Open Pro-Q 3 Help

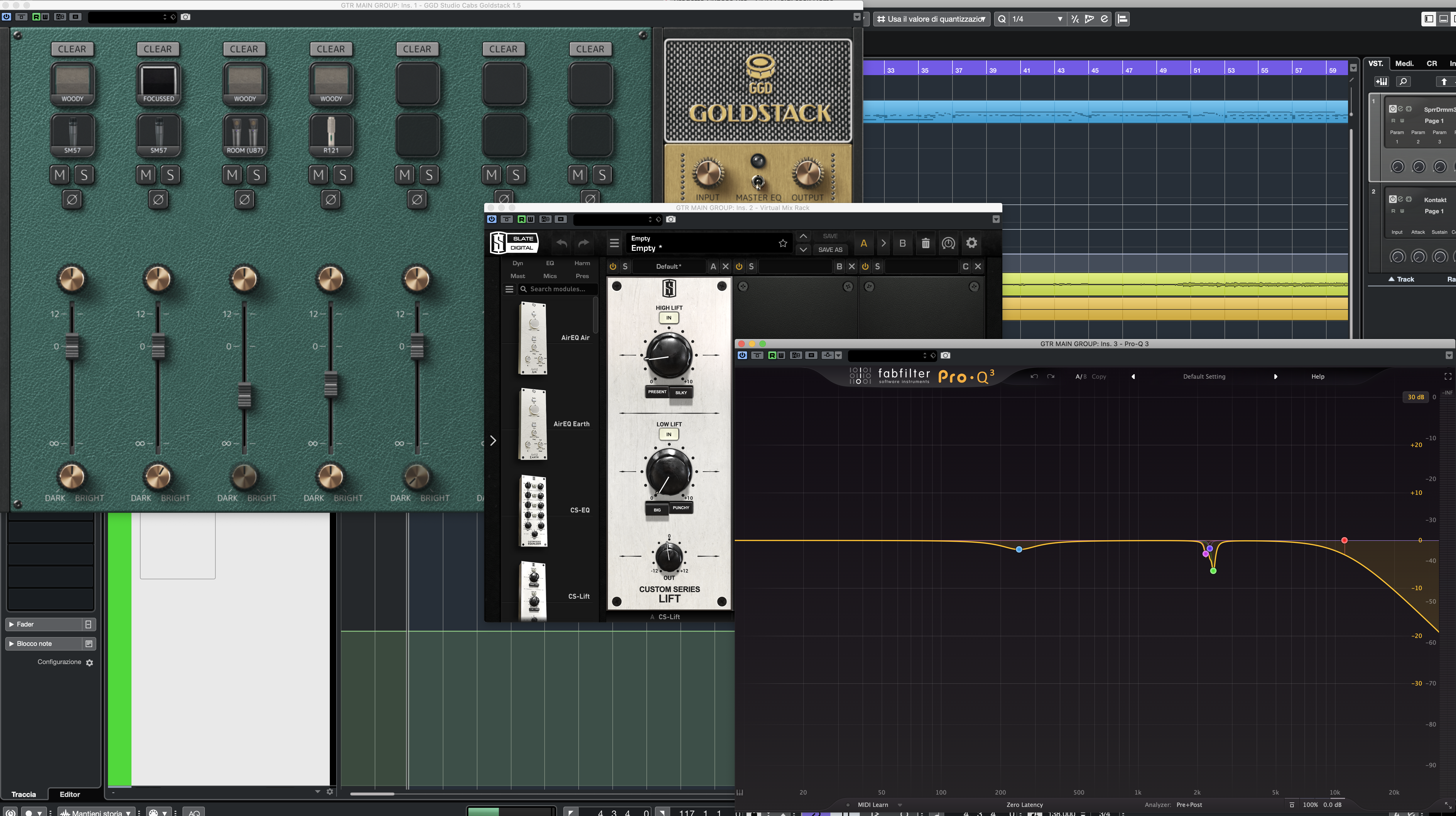(x=1318, y=377)
